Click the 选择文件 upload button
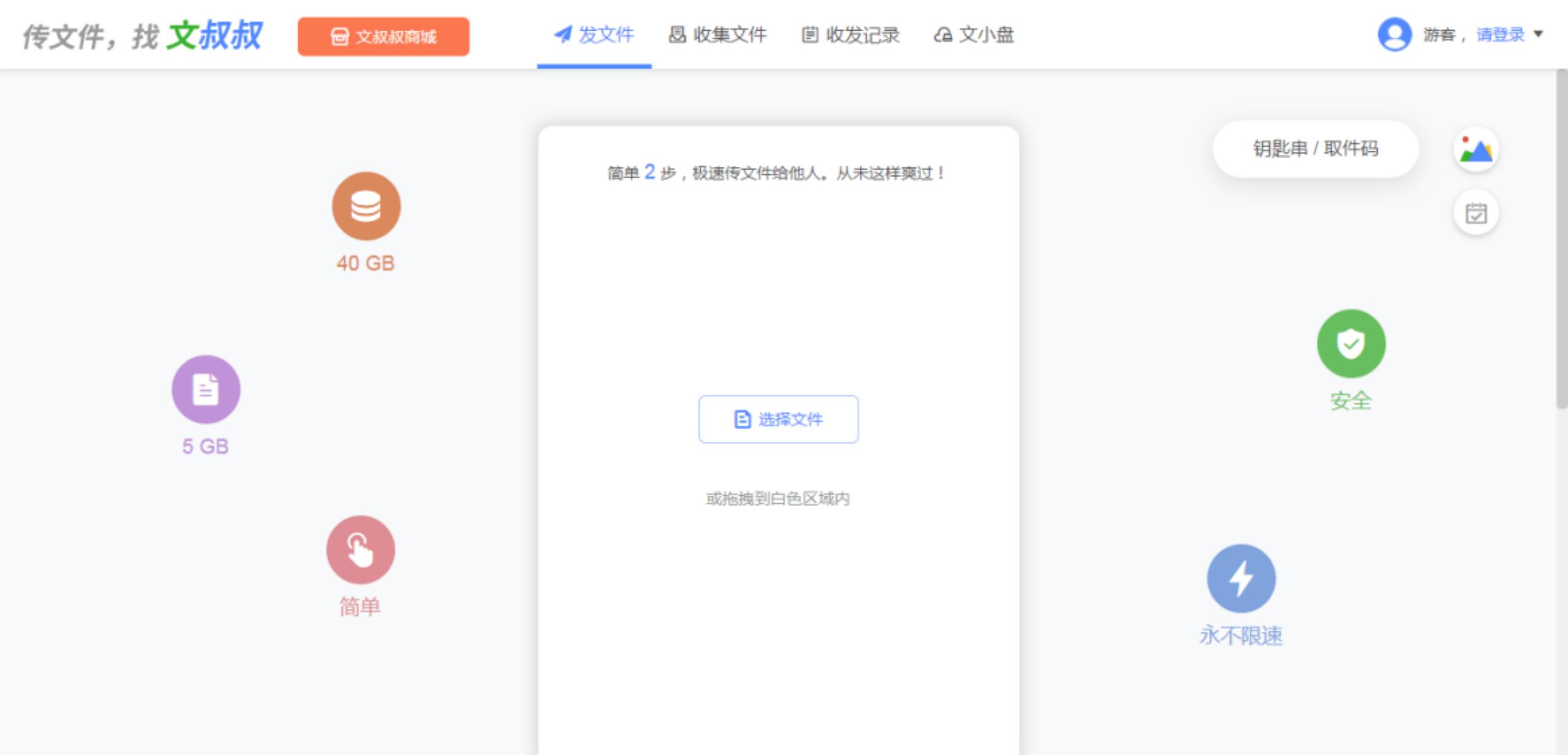The image size is (1568, 755). [778, 419]
